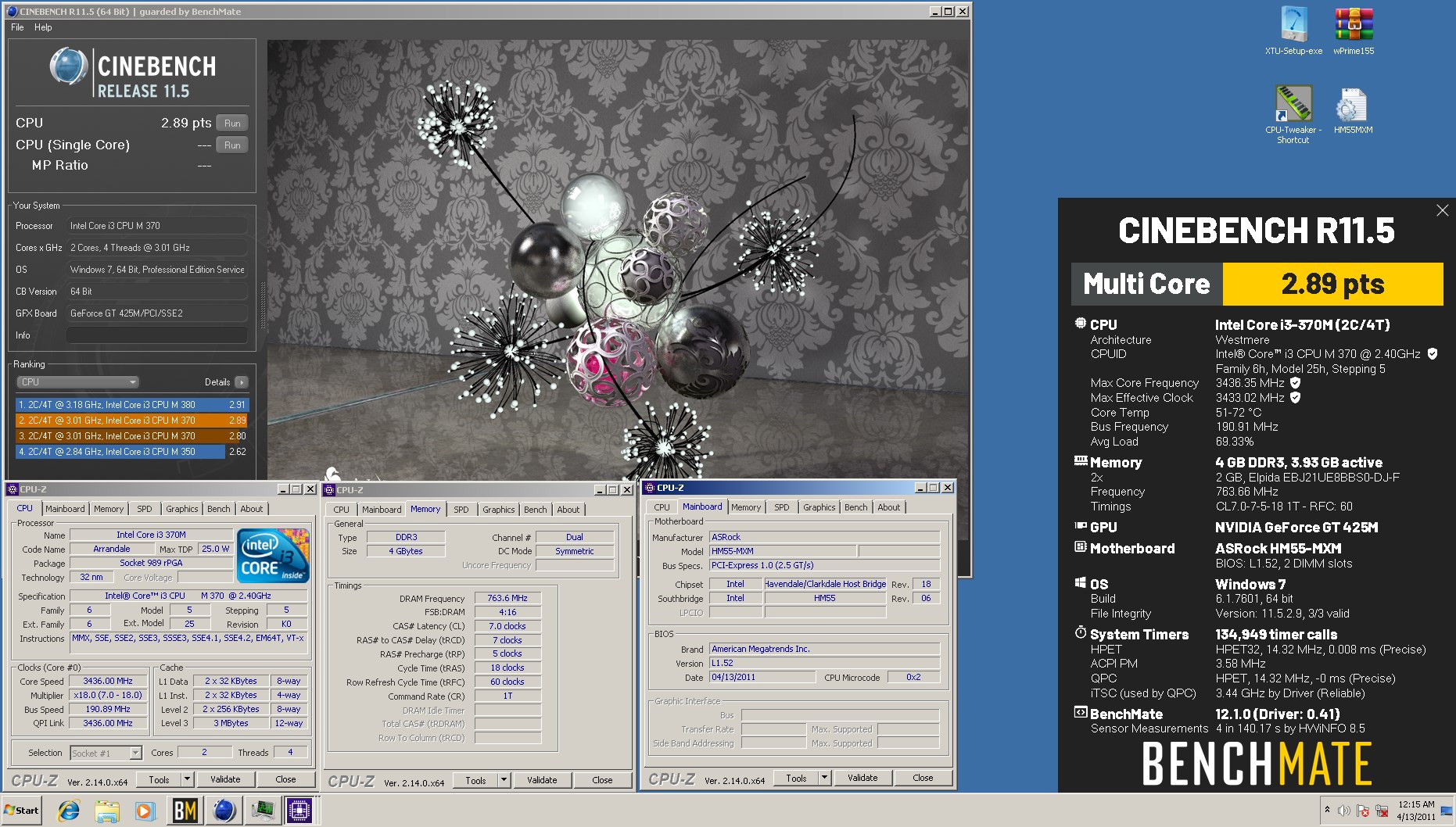Click the Motherboard section icon in BenchMate
Viewport: 1456px width, 827px height.
coord(1081,547)
